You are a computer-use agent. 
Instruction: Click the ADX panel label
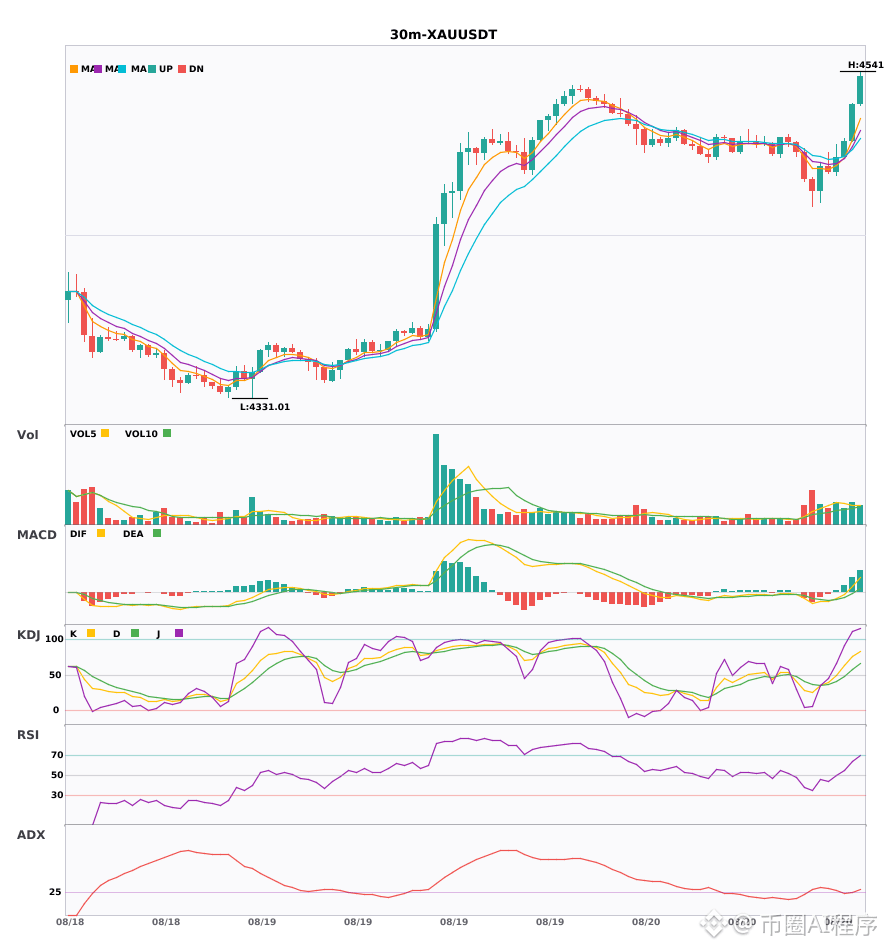click(x=31, y=835)
